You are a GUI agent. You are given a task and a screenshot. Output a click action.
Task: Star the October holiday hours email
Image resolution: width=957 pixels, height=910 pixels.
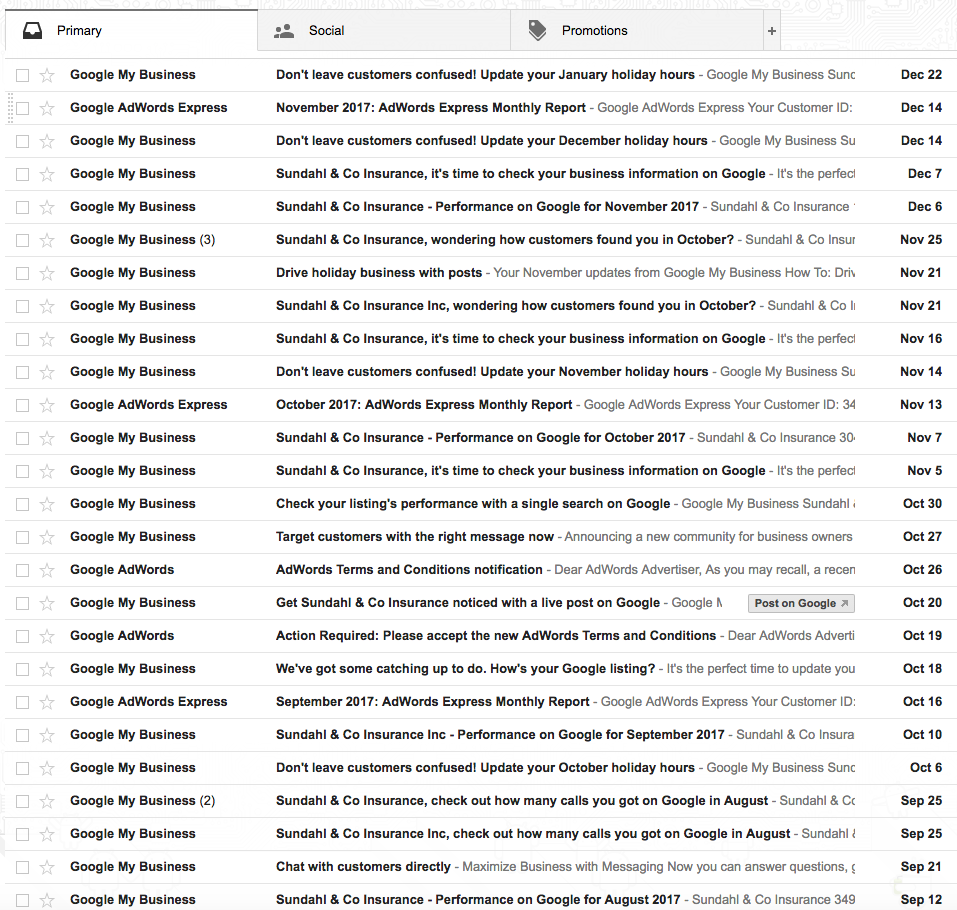tap(47, 768)
